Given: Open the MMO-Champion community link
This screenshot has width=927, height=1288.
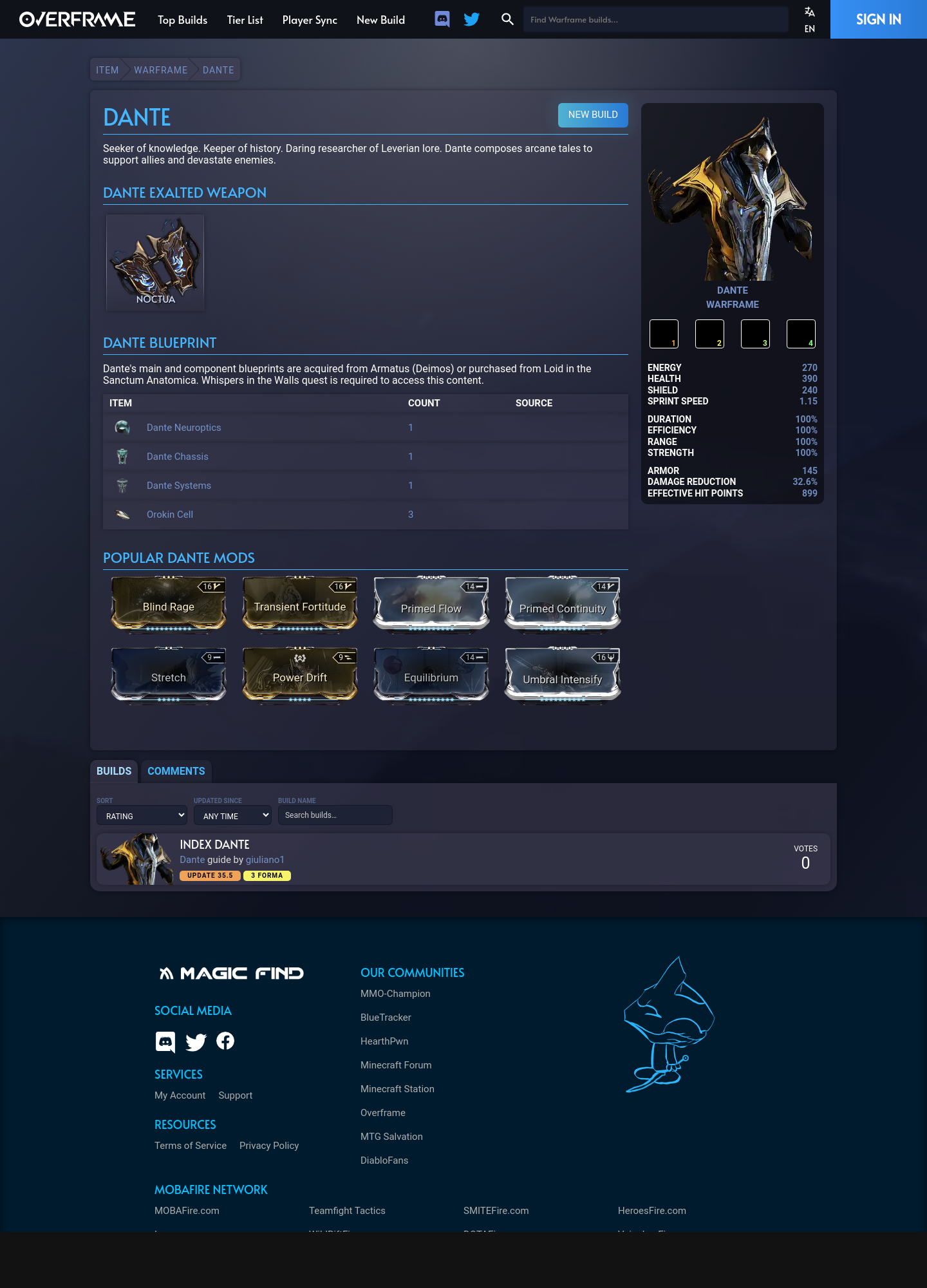Looking at the screenshot, I should (x=395, y=994).
